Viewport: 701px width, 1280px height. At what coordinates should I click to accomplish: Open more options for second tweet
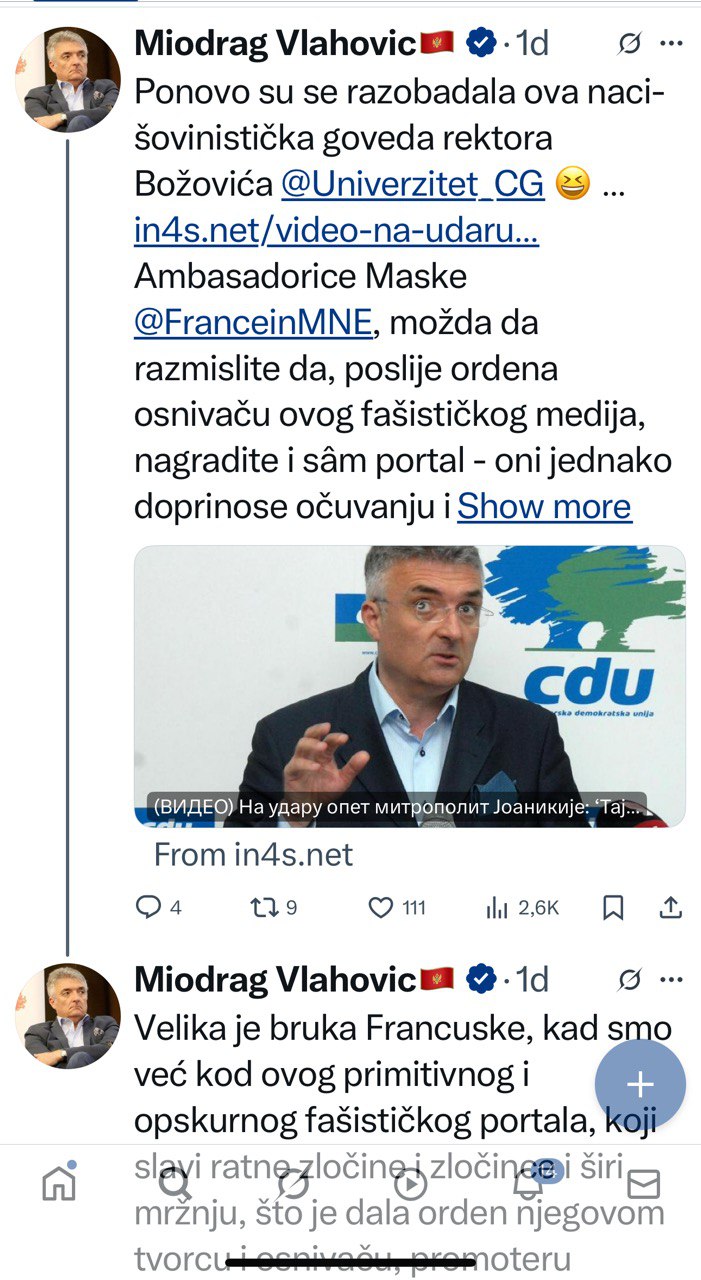point(674,979)
